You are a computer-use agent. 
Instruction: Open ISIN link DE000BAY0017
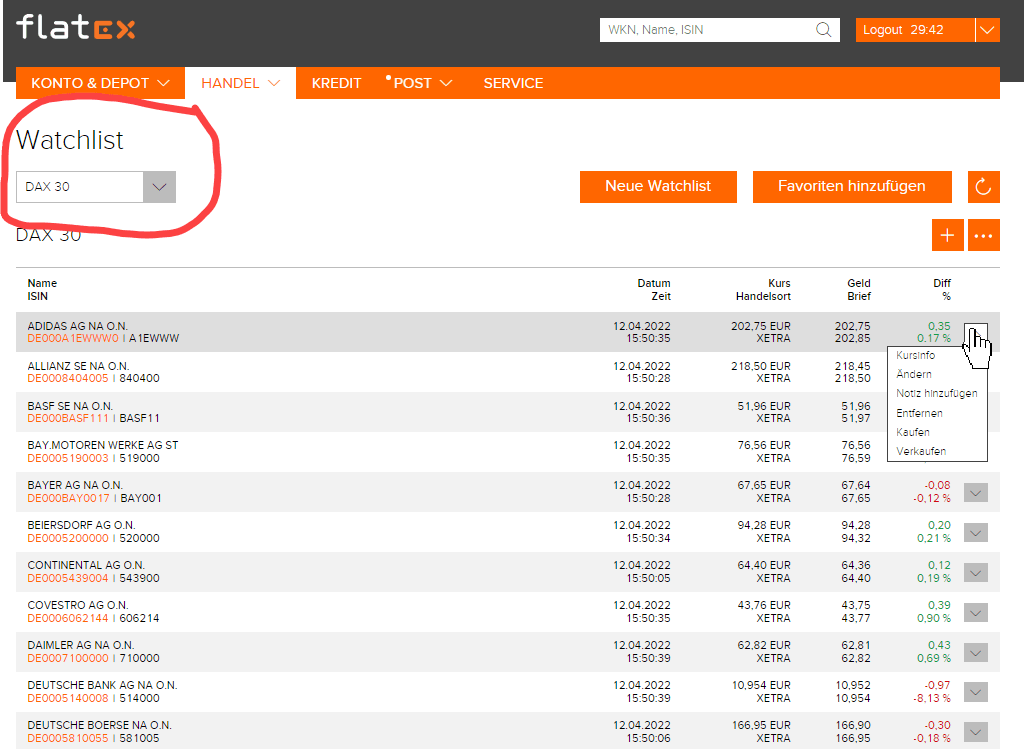[69, 498]
